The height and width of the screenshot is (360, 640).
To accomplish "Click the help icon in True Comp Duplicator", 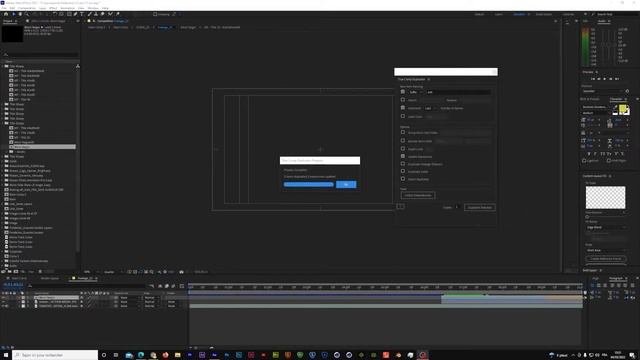I will tap(400, 207).
